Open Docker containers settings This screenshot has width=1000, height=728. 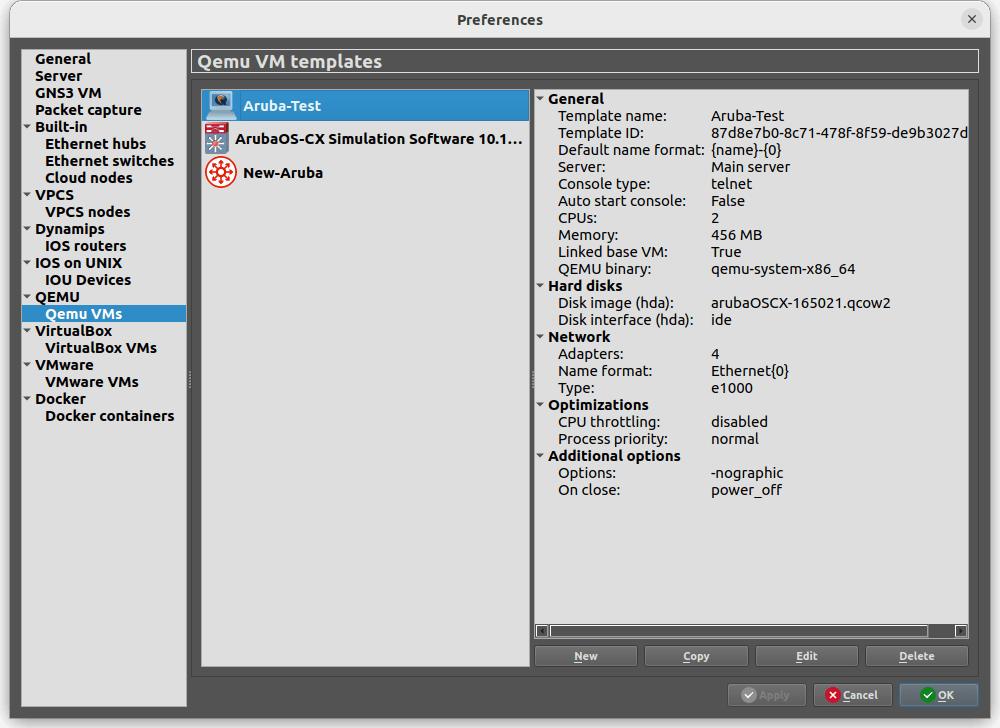point(110,415)
